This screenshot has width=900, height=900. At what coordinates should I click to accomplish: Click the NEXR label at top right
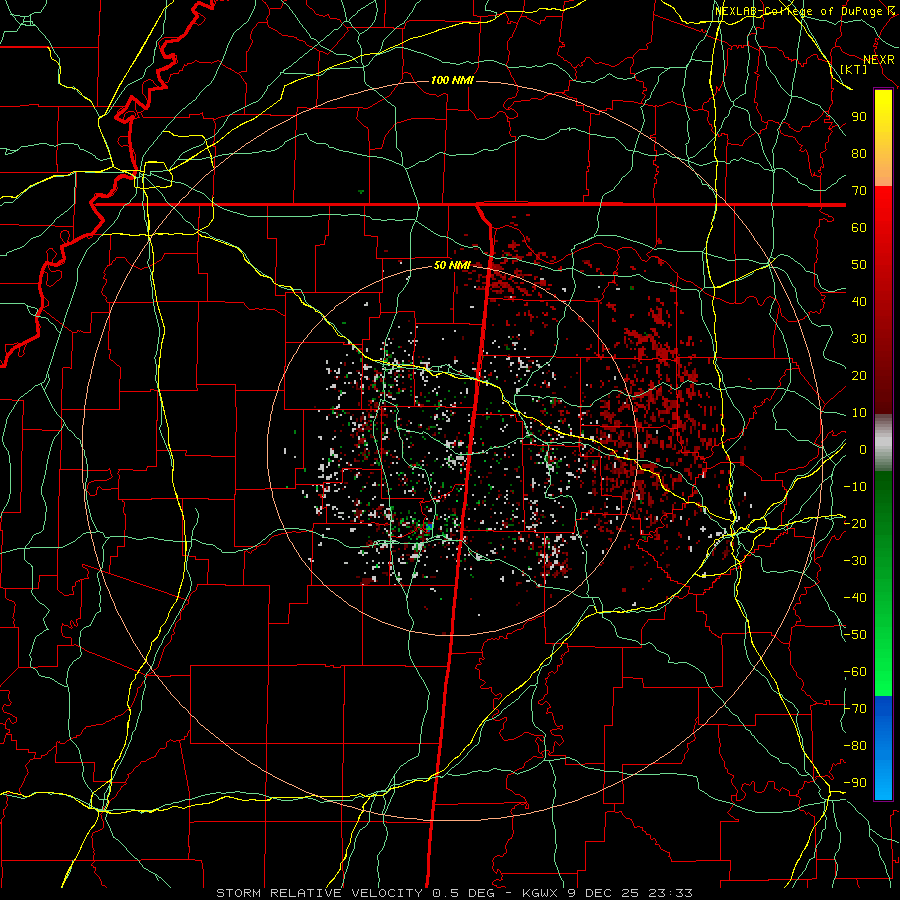[x=879, y=60]
